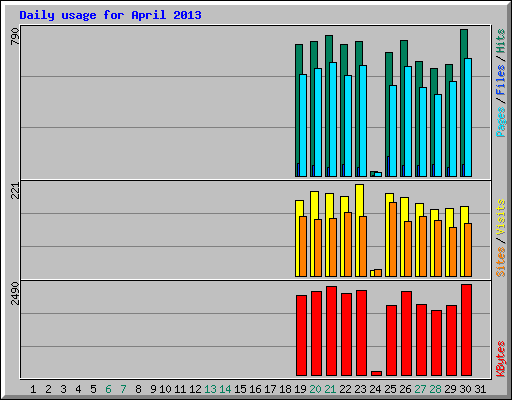Click day 20 on the date axis
This screenshot has height=400, width=512.
(x=315, y=389)
